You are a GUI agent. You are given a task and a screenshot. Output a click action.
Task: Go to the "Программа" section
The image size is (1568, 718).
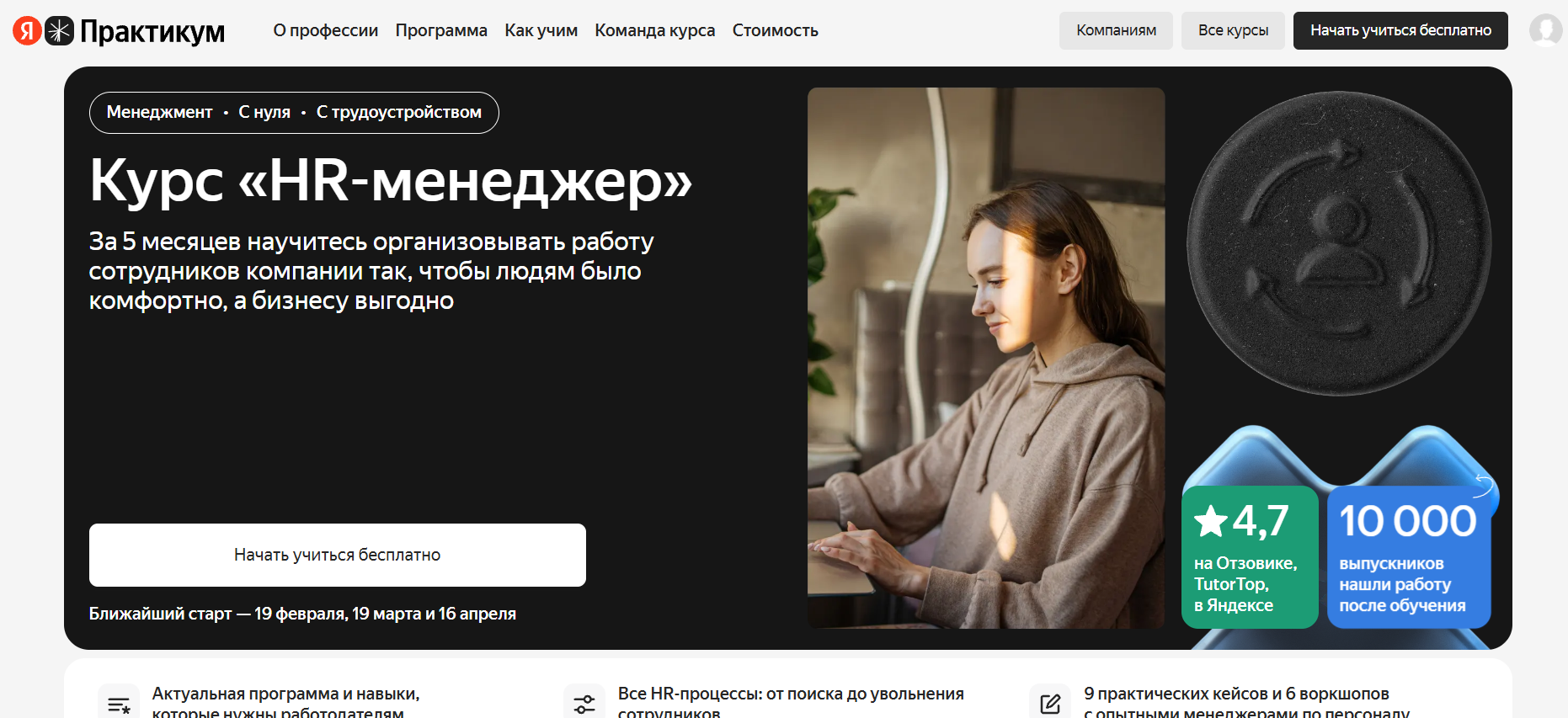441,30
